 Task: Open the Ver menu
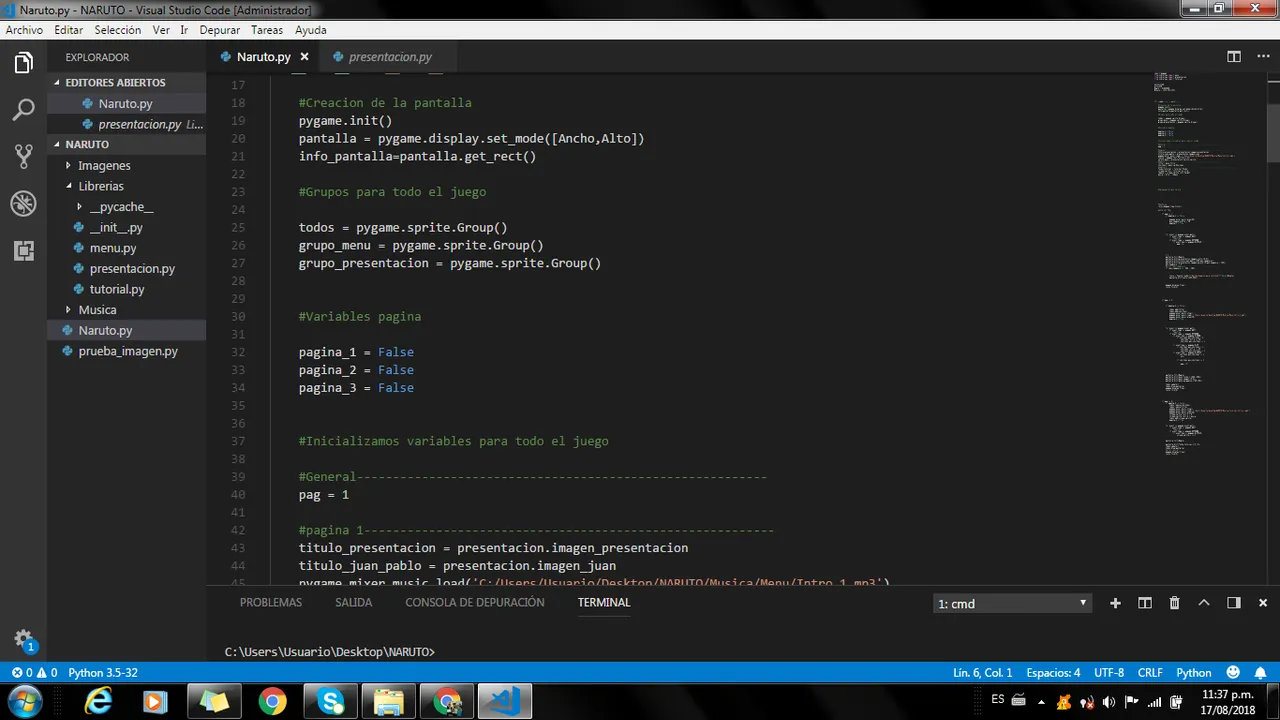coord(161,30)
